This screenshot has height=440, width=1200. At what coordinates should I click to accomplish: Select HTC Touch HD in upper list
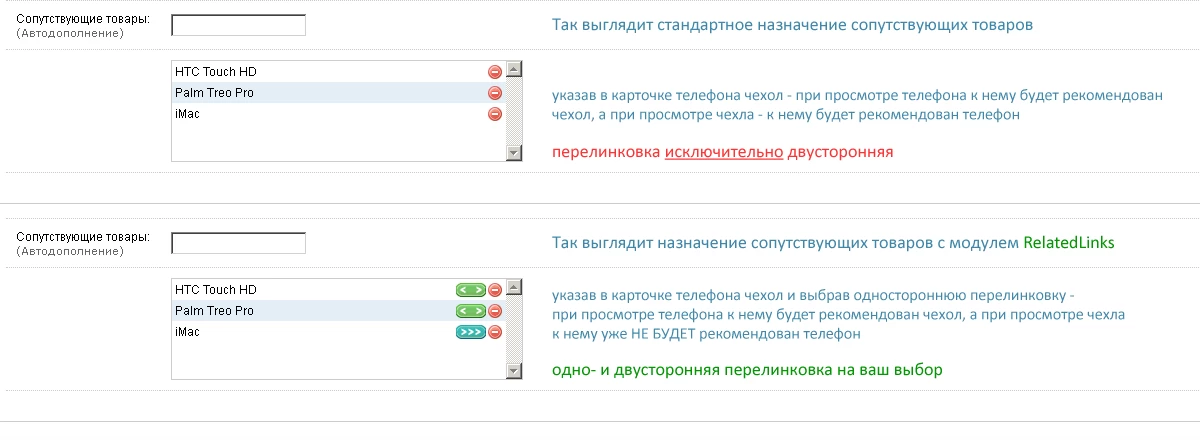339,72
